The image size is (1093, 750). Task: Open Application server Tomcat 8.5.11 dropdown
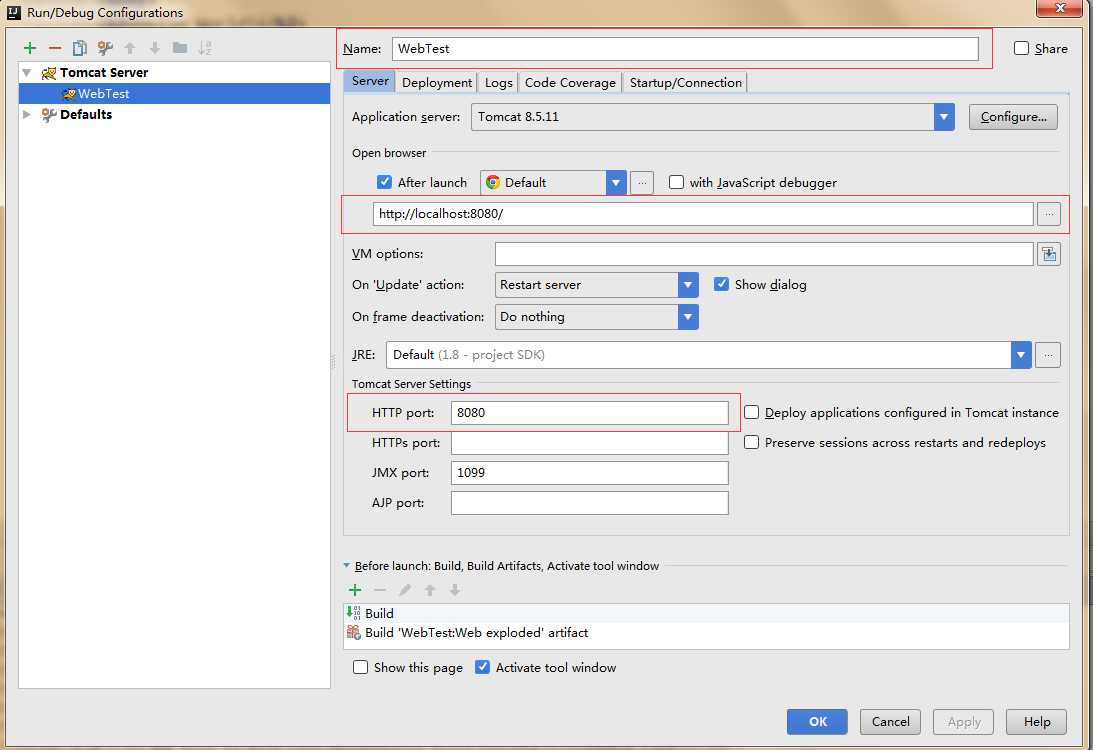click(712, 117)
